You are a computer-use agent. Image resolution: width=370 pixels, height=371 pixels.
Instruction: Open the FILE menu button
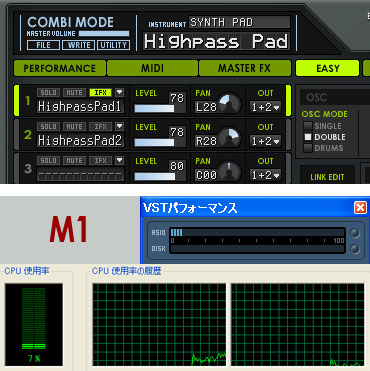pos(43,45)
